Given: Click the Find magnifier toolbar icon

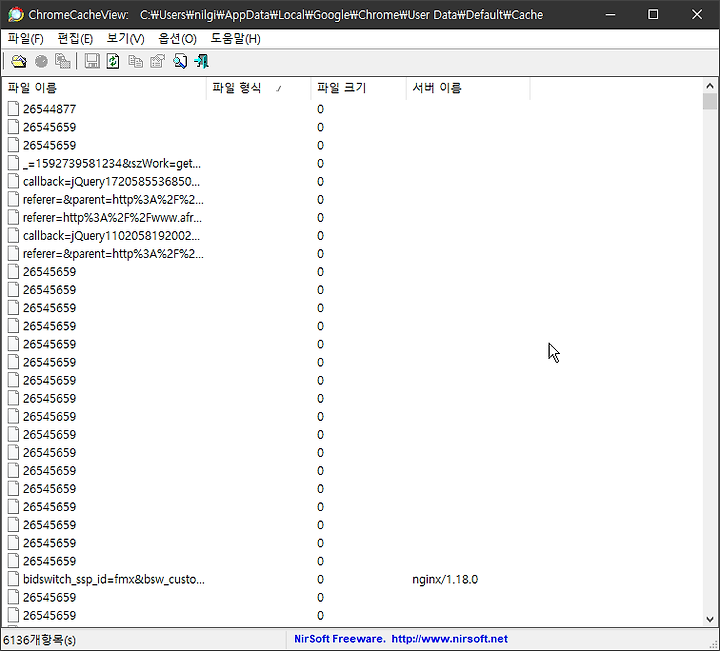Looking at the screenshot, I should 180,62.
